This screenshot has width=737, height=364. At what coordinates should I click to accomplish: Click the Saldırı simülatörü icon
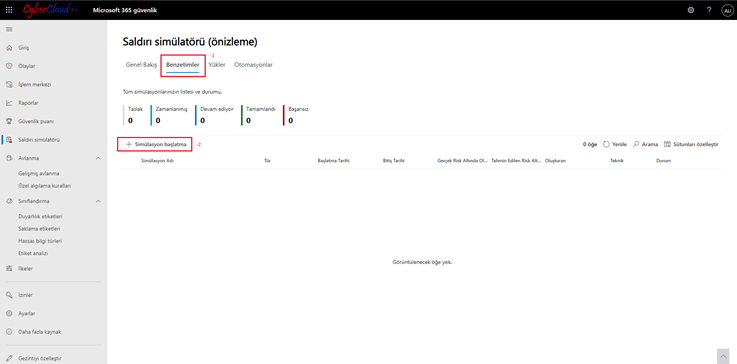pyautogui.click(x=9, y=140)
